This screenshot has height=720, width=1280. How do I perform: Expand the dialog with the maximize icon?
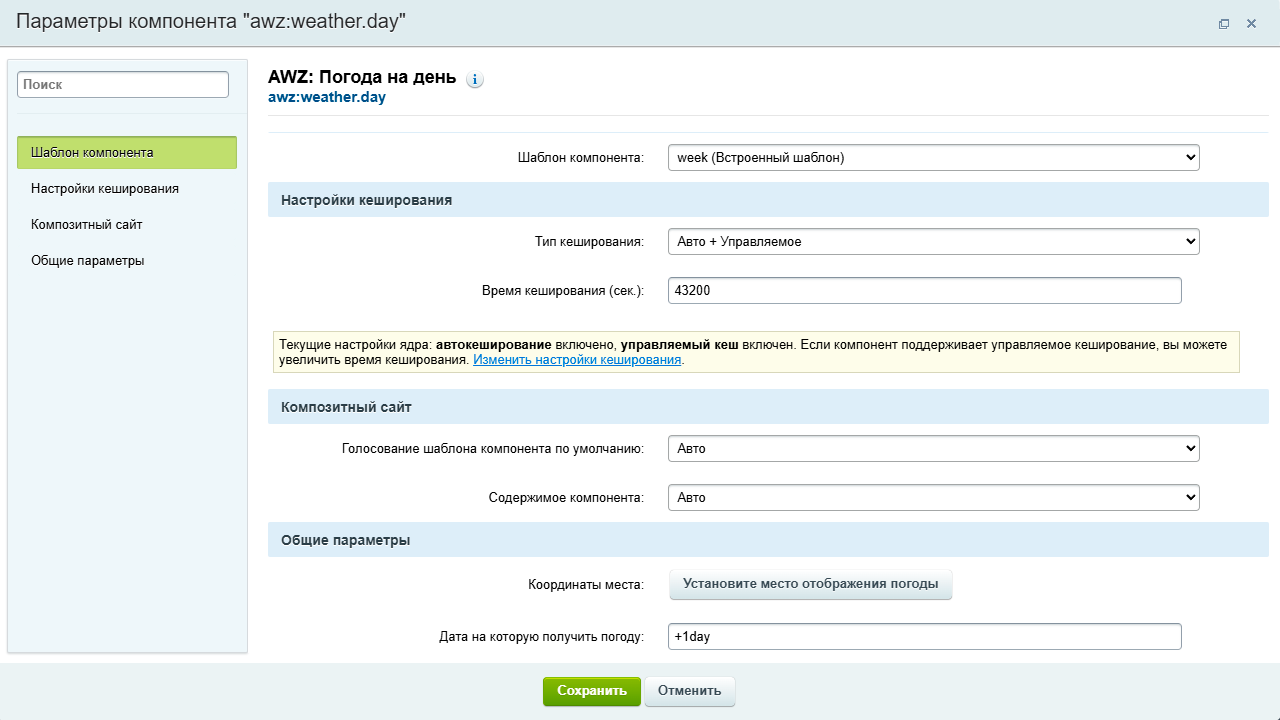point(1223,24)
